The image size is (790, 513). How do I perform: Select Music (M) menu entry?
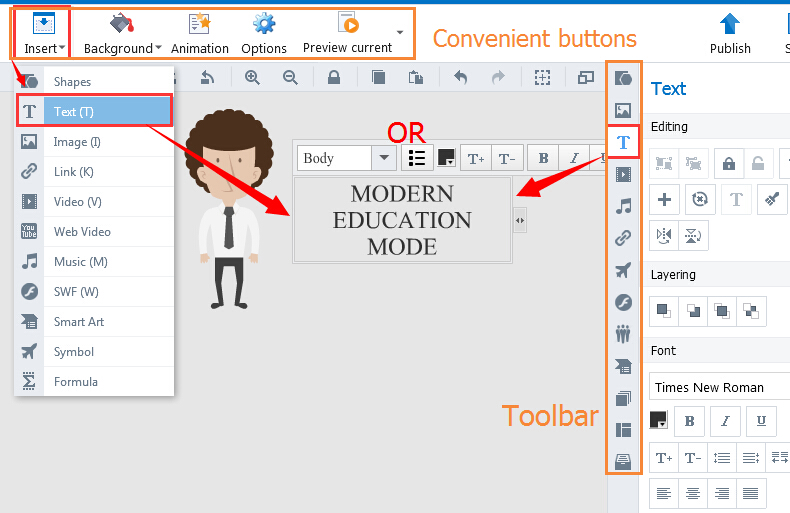94,262
